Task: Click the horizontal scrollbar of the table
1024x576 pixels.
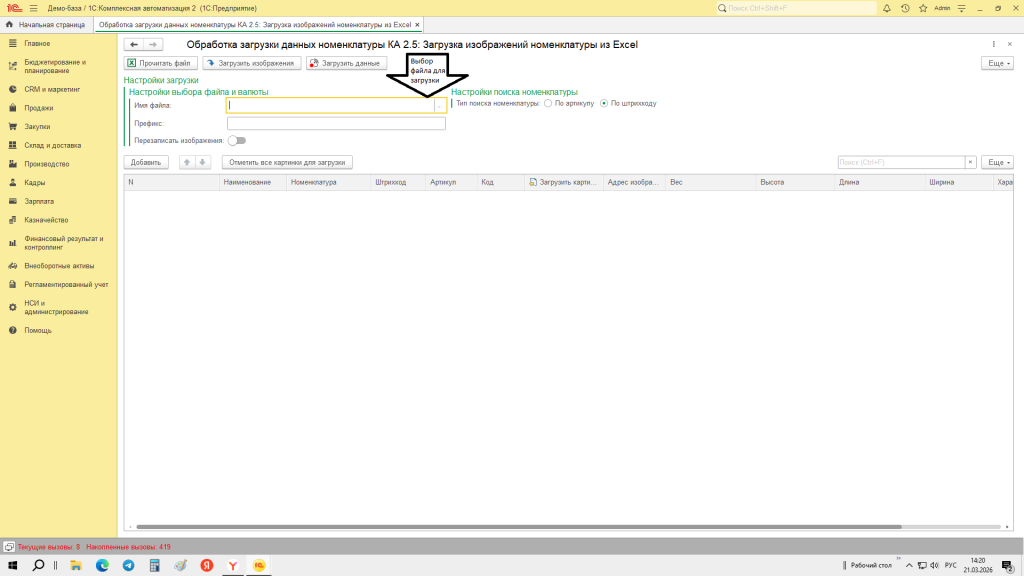Action: 519,526
